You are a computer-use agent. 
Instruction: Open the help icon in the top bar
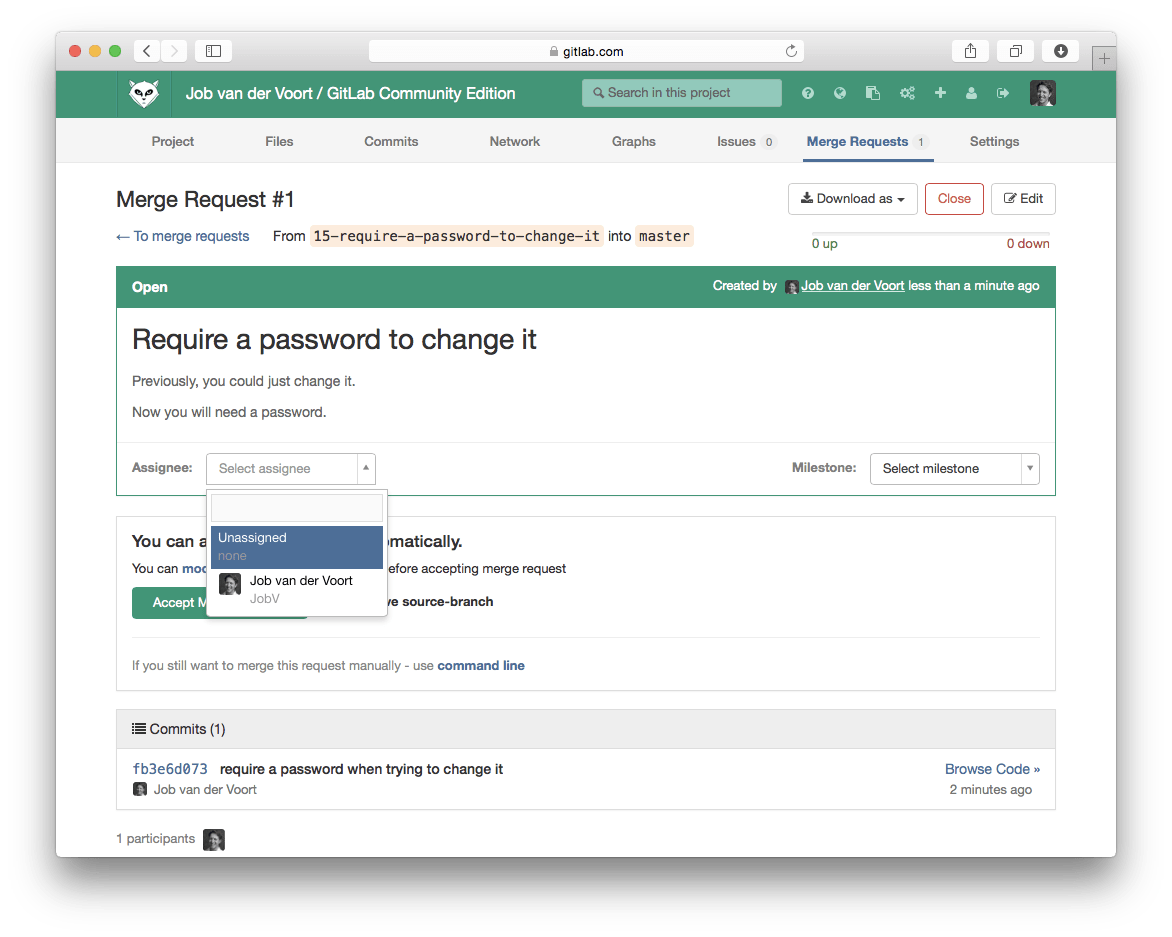pos(807,93)
